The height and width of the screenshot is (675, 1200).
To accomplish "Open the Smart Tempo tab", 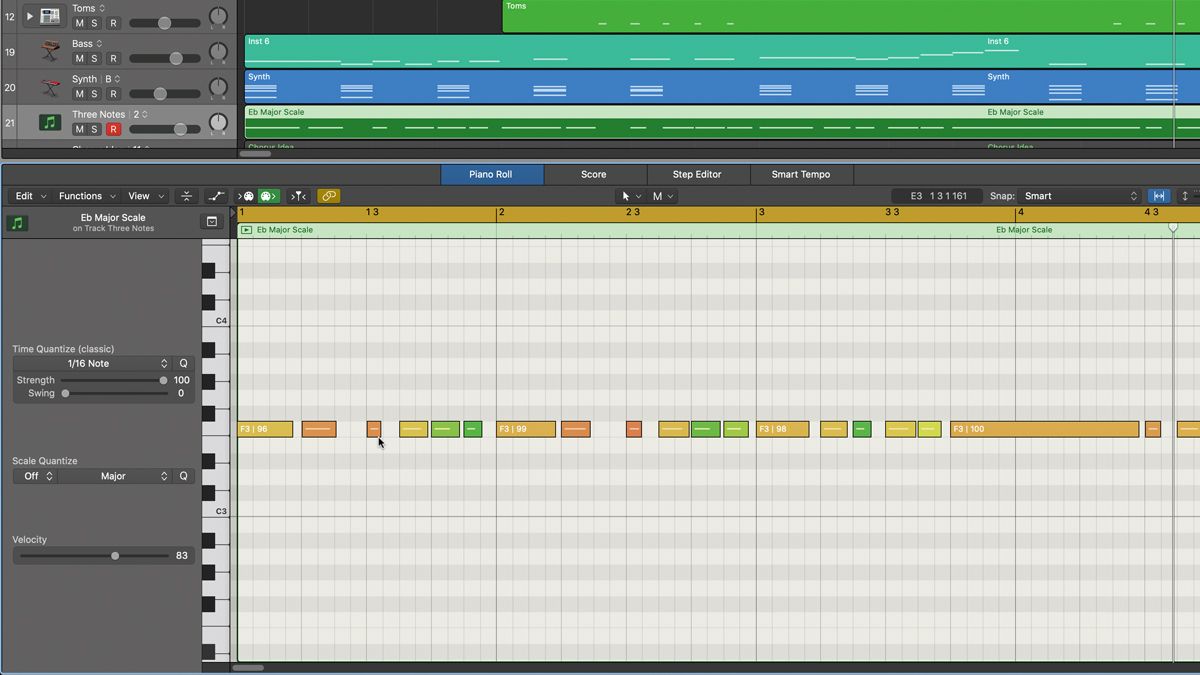I will tap(801, 174).
